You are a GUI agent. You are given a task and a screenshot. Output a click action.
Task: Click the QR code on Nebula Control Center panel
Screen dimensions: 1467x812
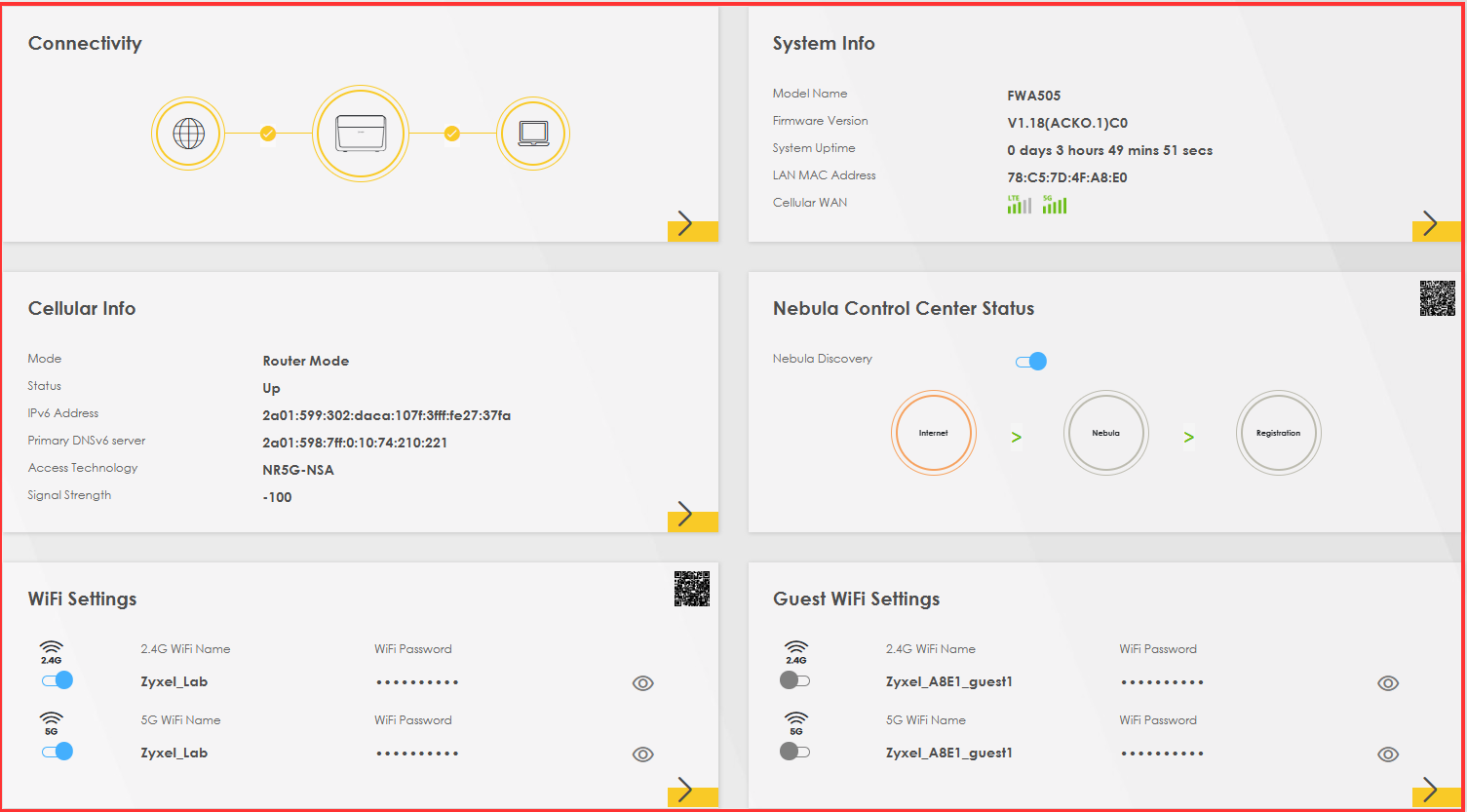click(x=1437, y=300)
